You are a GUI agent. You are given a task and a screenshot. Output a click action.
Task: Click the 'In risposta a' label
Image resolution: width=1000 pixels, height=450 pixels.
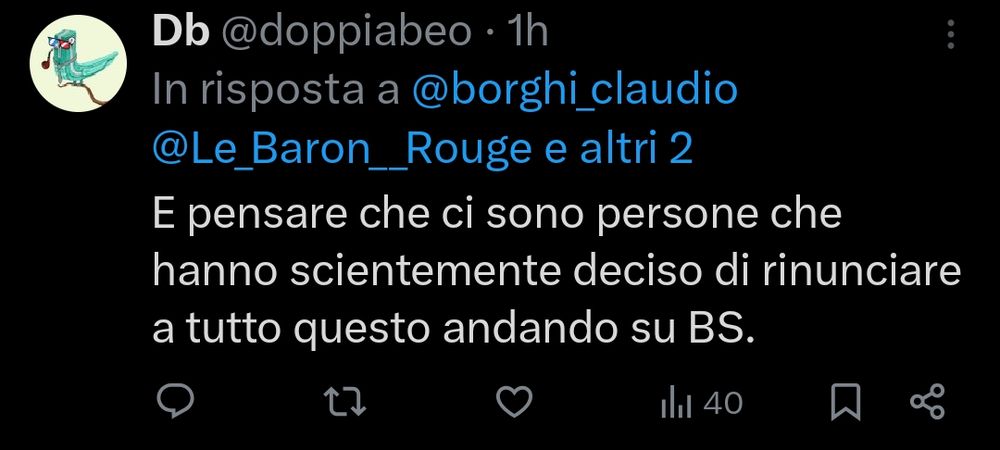[276, 91]
